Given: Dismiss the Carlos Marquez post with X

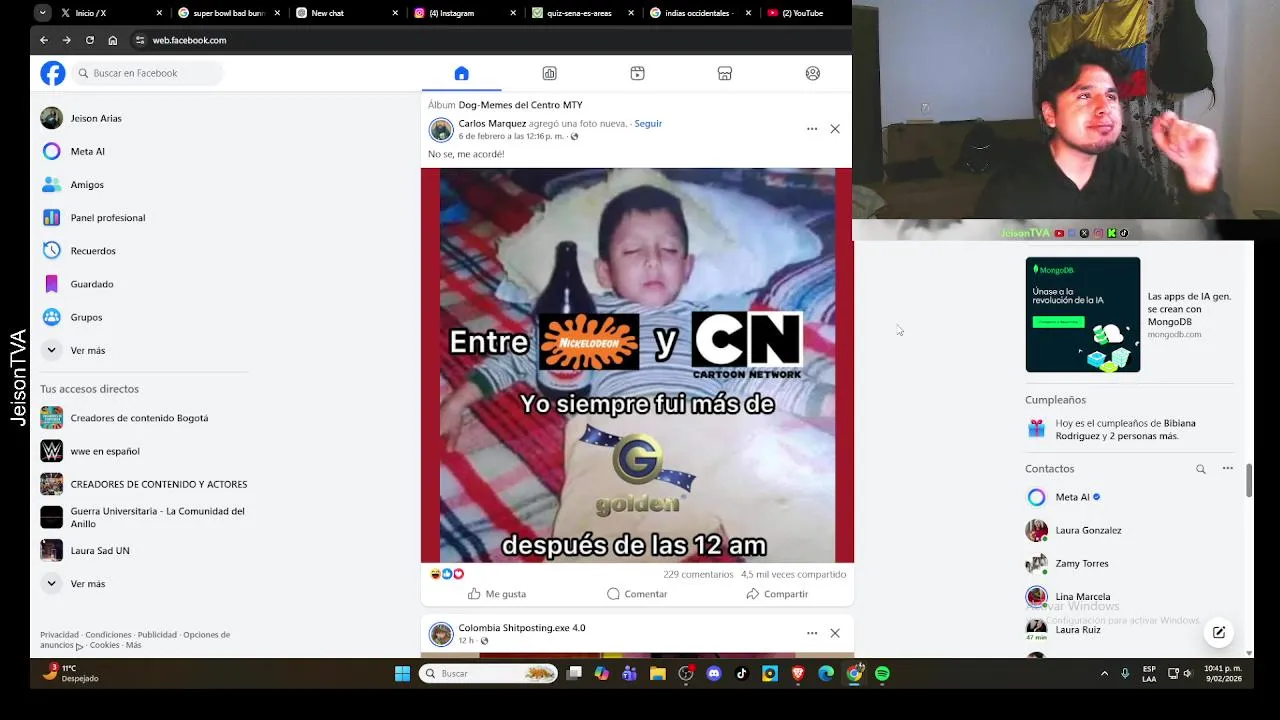Looking at the screenshot, I should (835, 129).
